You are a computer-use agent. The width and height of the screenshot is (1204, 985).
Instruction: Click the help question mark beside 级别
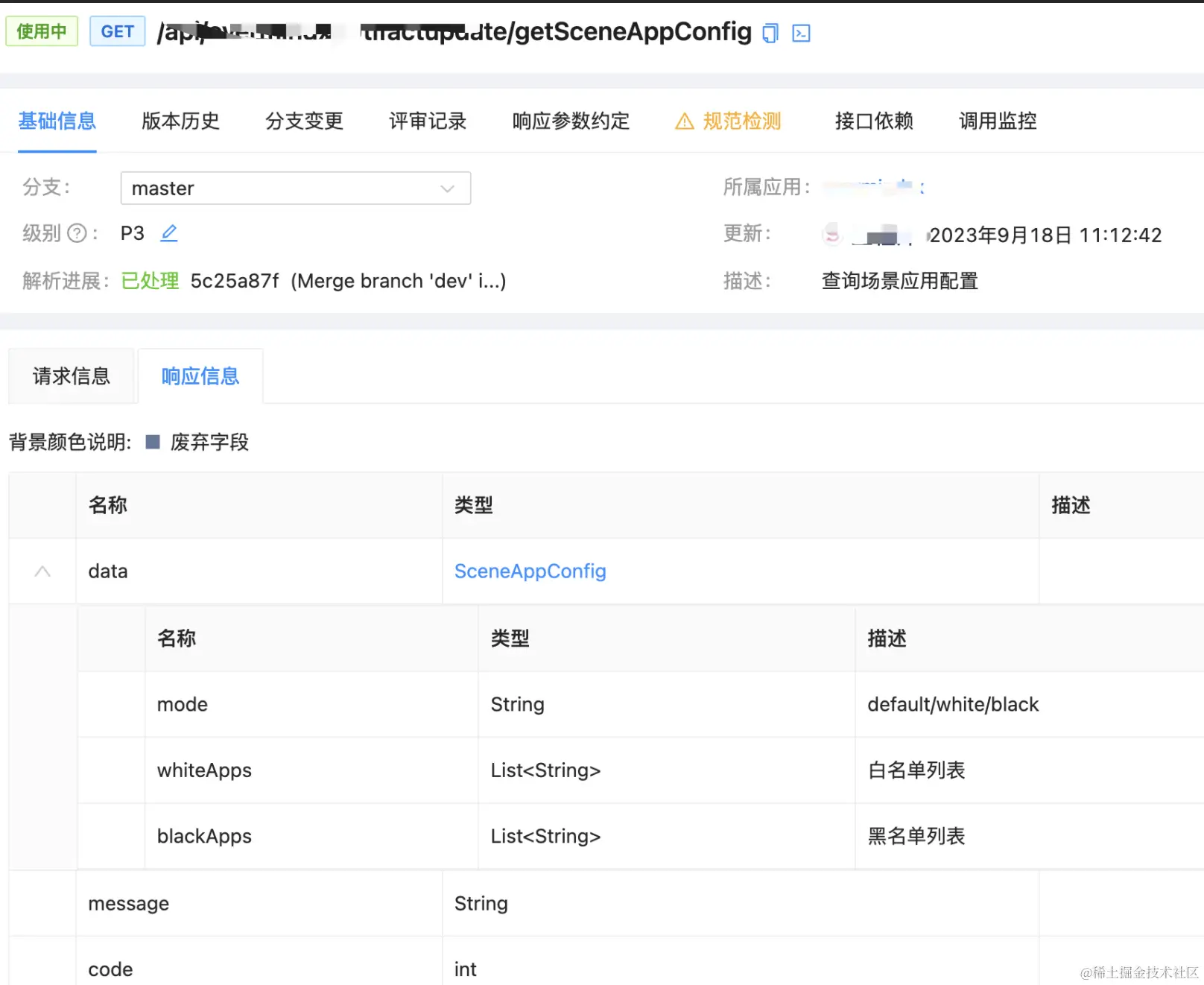(77, 233)
